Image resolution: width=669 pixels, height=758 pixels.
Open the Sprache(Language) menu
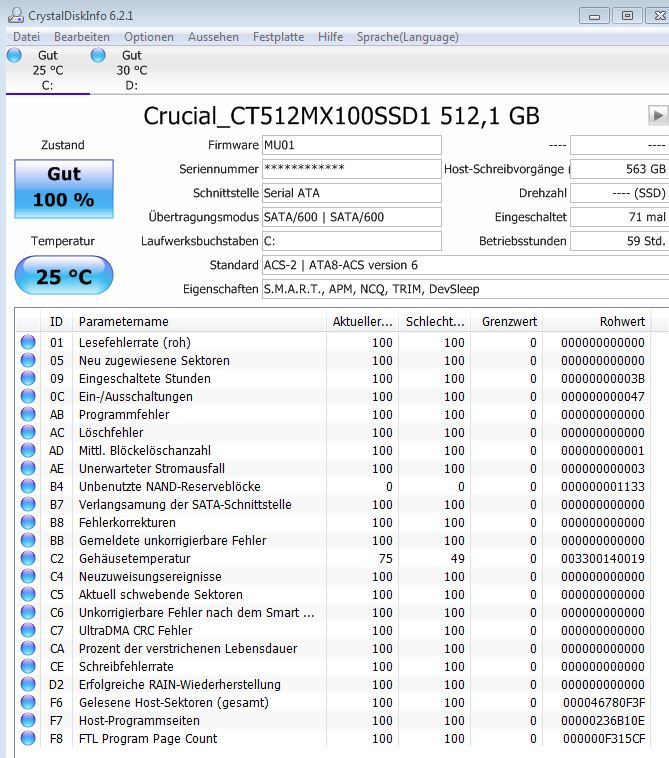point(407,37)
